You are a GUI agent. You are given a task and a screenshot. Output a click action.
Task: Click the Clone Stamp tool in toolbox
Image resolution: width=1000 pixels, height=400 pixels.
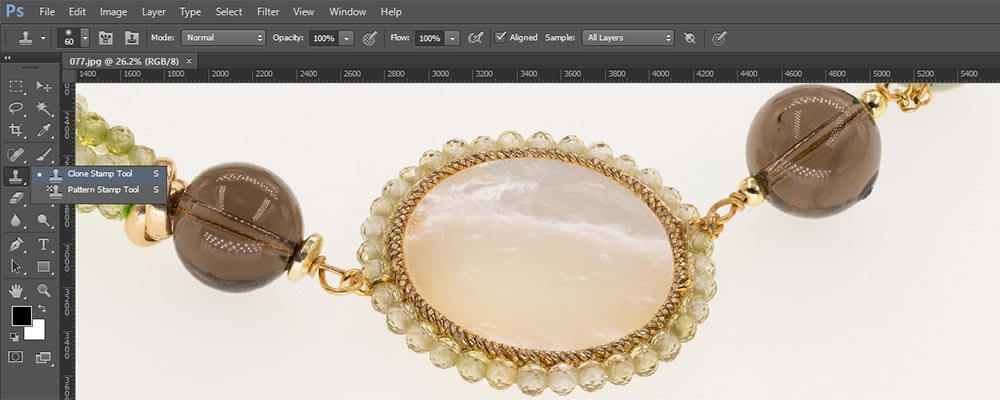tap(16, 176)
